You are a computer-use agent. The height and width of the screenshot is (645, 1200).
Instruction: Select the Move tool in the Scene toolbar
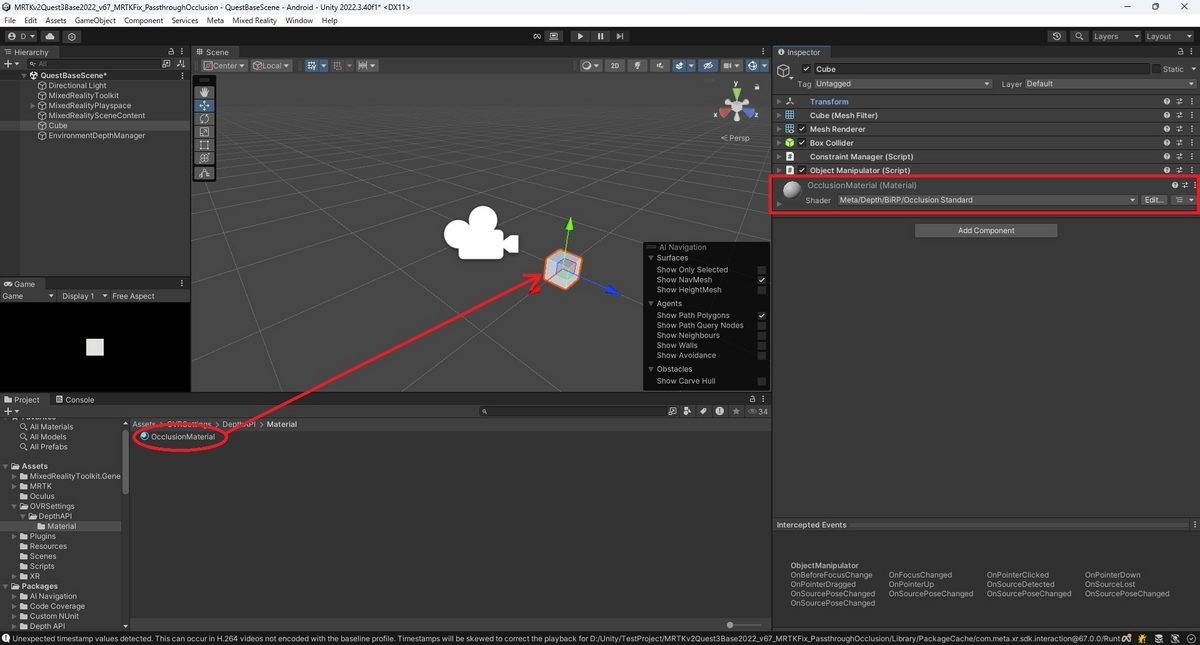pos(205,105)
